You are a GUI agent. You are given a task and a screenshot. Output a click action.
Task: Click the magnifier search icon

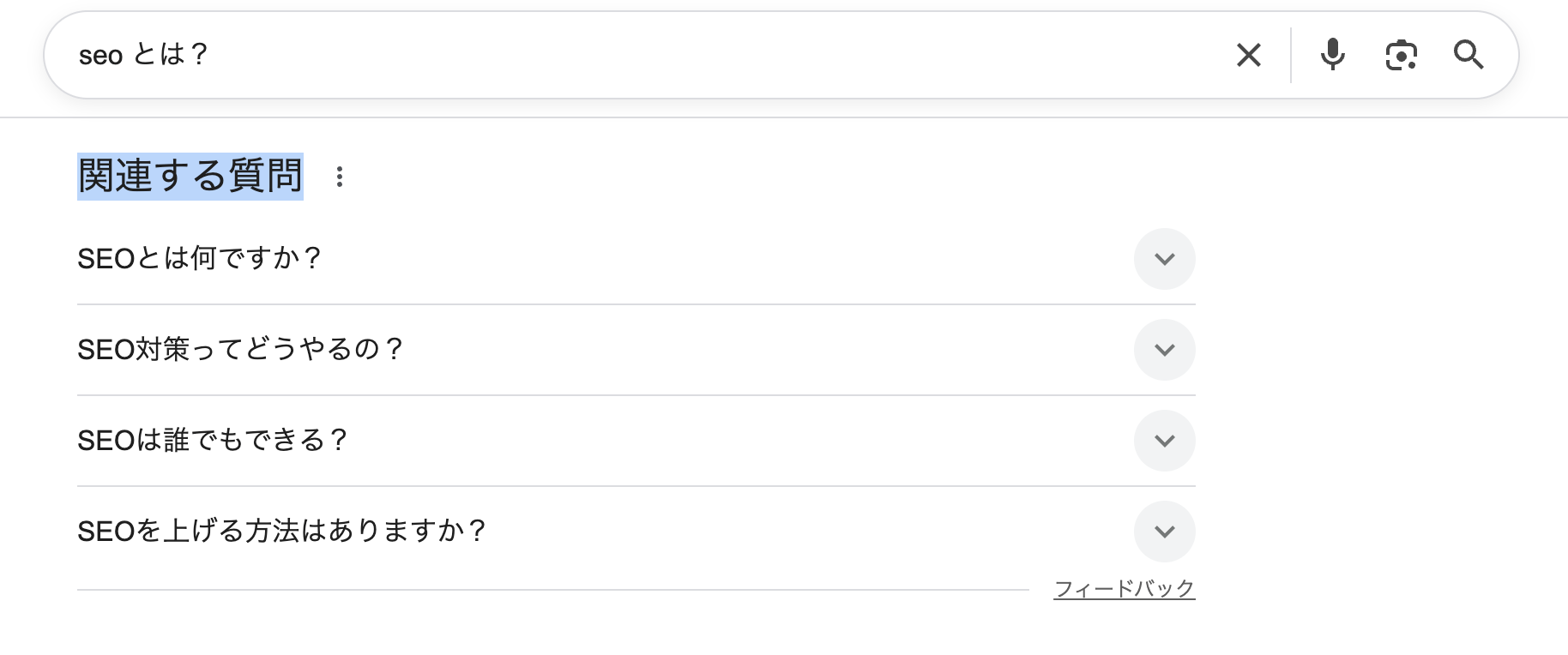click(x=1468, y=55)
